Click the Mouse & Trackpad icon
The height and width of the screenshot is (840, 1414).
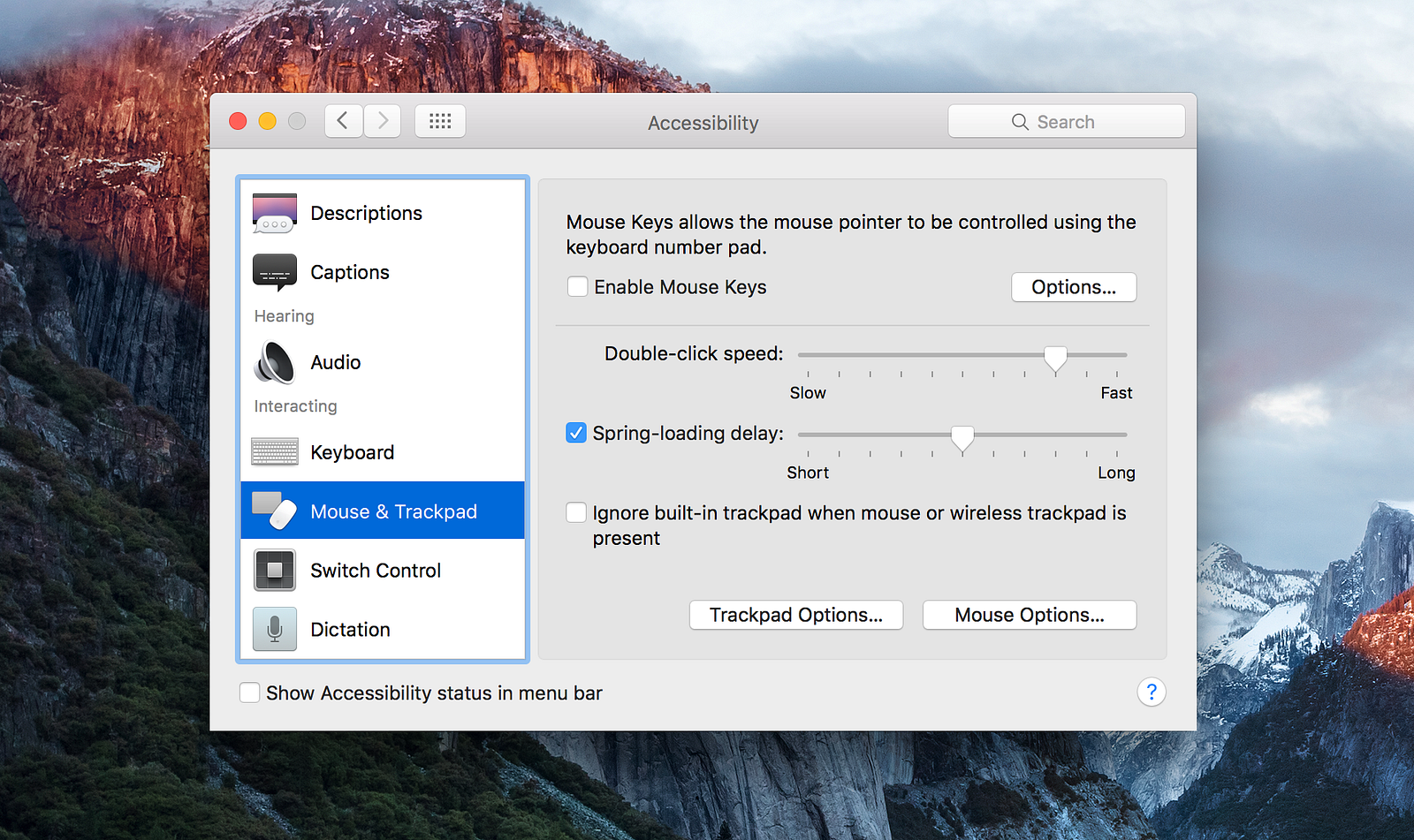[x=275, y=511]
